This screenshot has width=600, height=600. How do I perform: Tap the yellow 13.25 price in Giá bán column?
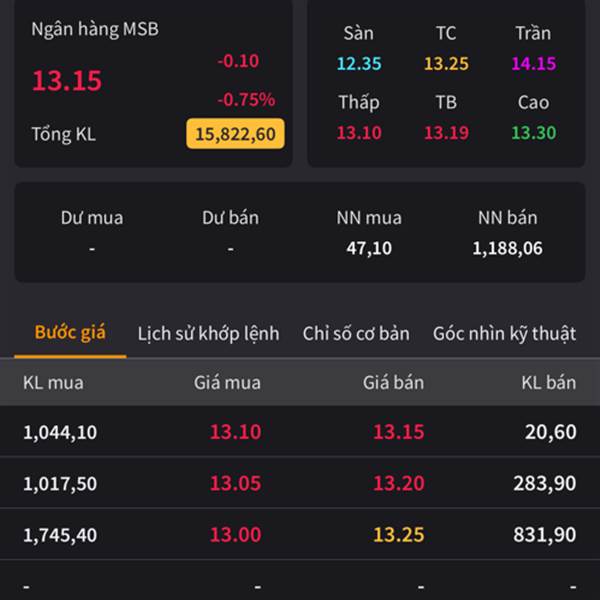[x=398, y=535]
